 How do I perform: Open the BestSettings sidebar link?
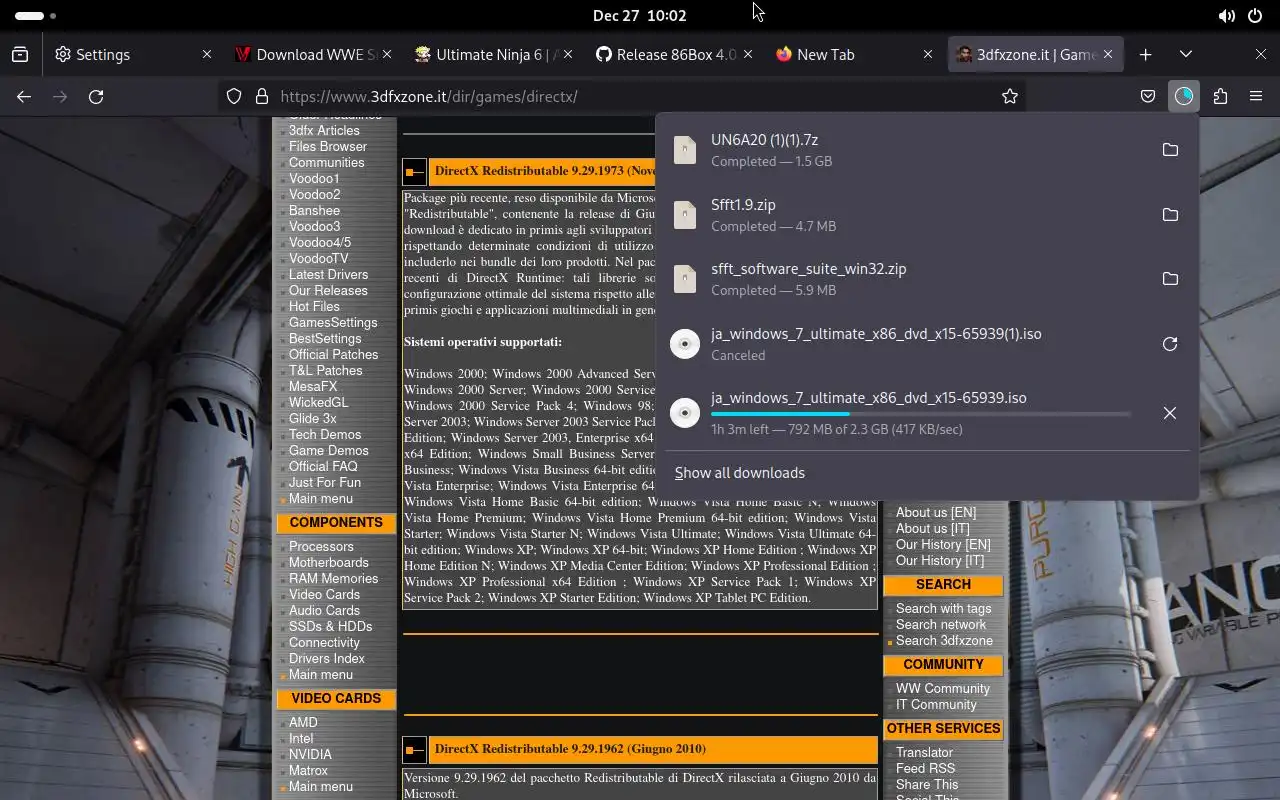(x=325, y=339)
